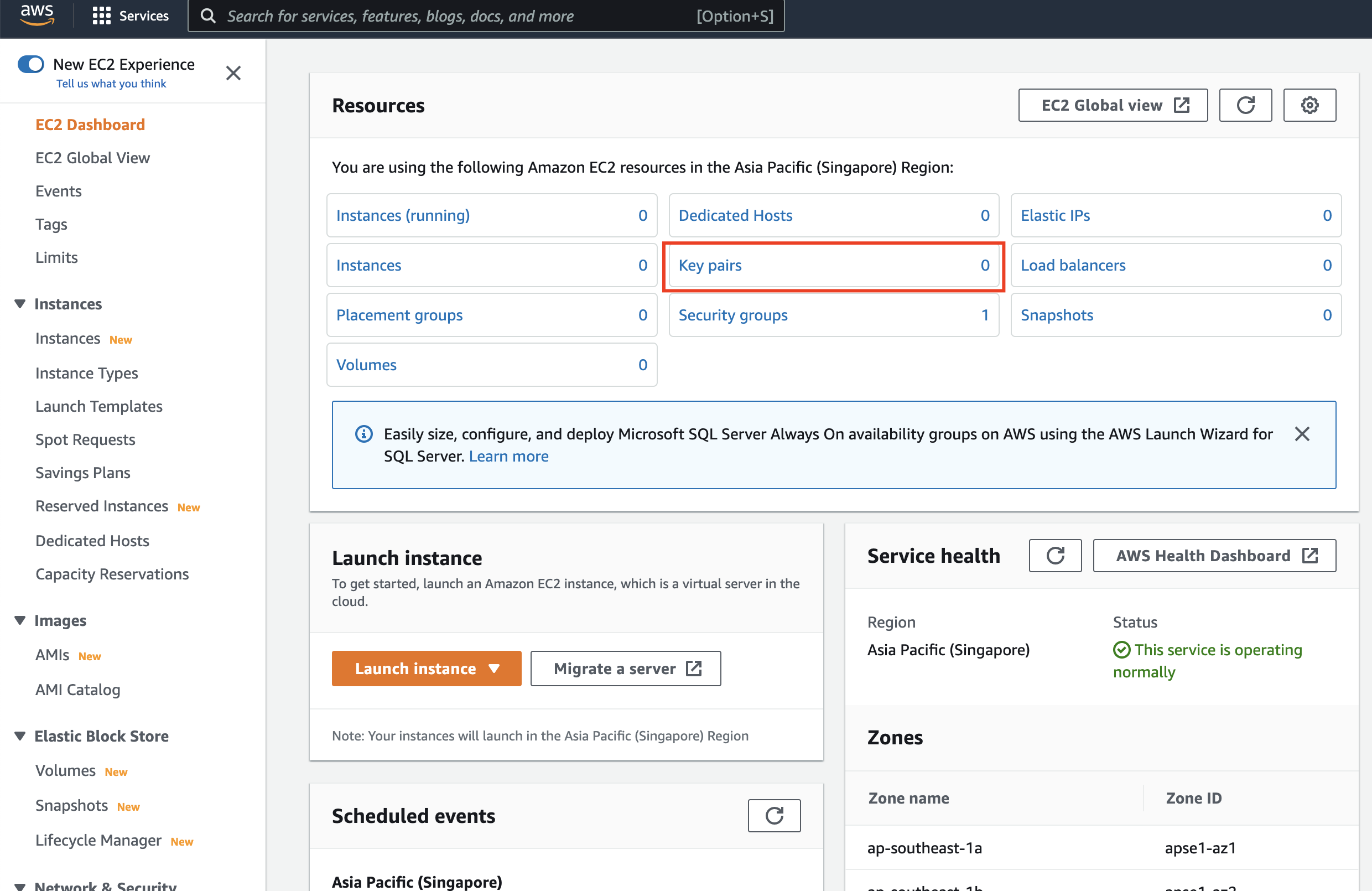Open AMI Catalog in sidebar

point(77,690)
